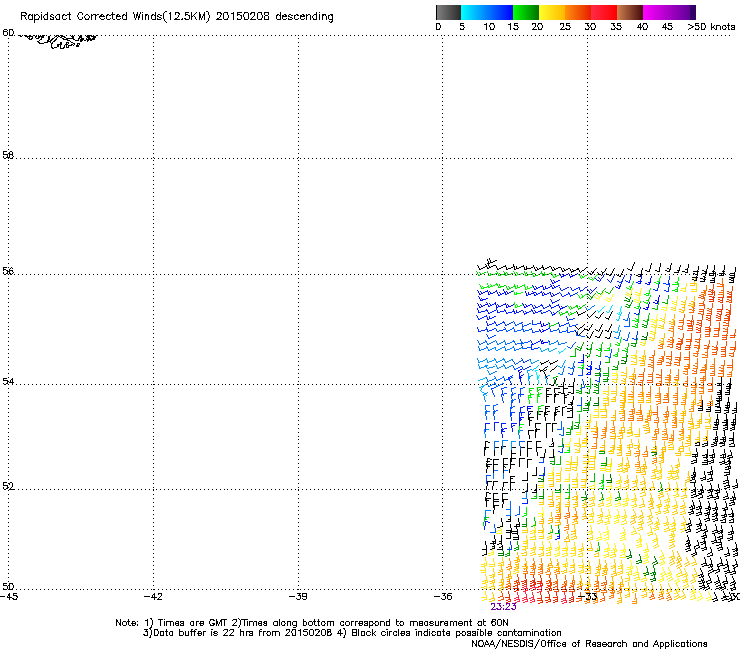Click the latitude label '56' on the left axis
The width and height of the screenshot is (740, 650).
[x=8, y=271]
